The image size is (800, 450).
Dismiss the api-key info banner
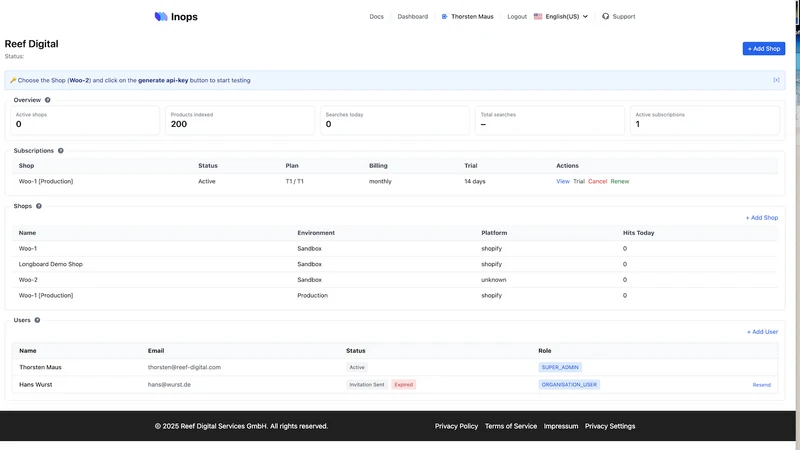point(776,80)
